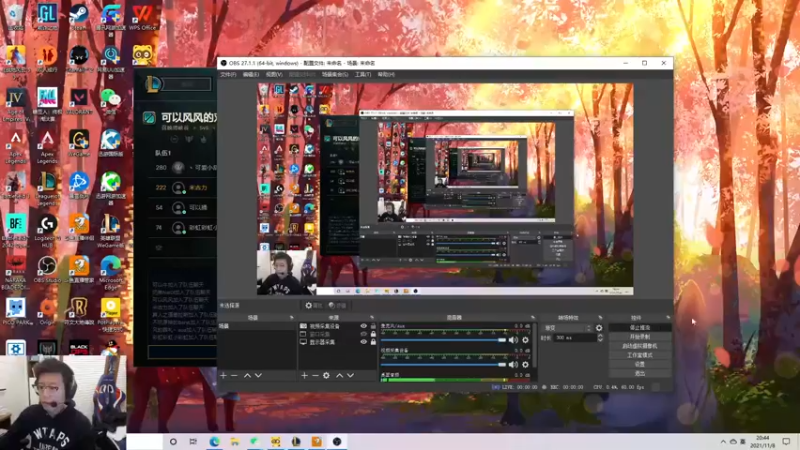Open the WeChat desktop icon
800x450 pixels.
coord(111,101)
